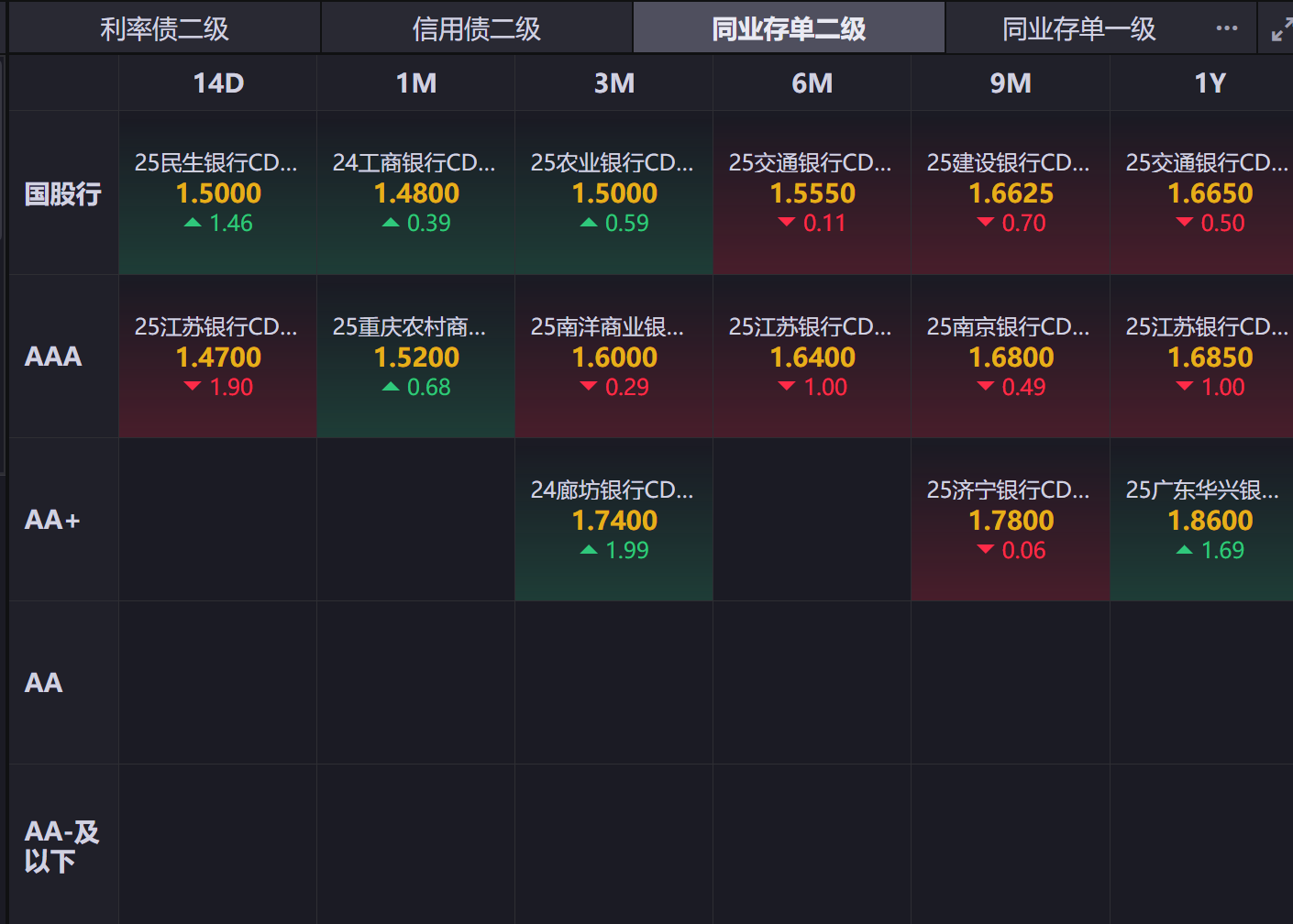The height and width of the screenshot is (924, 1293).
Task: Click the 0.11 change value
Action: pos(824,223)
